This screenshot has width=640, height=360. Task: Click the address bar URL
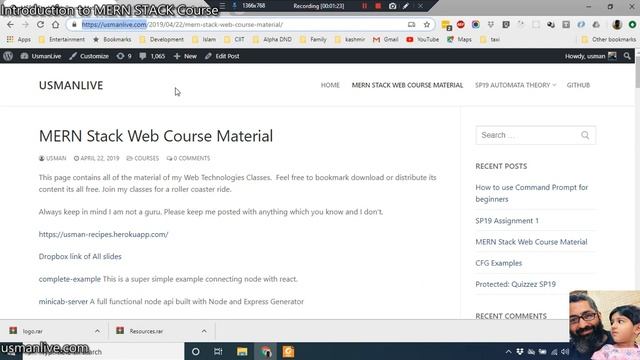pos(182,24)
